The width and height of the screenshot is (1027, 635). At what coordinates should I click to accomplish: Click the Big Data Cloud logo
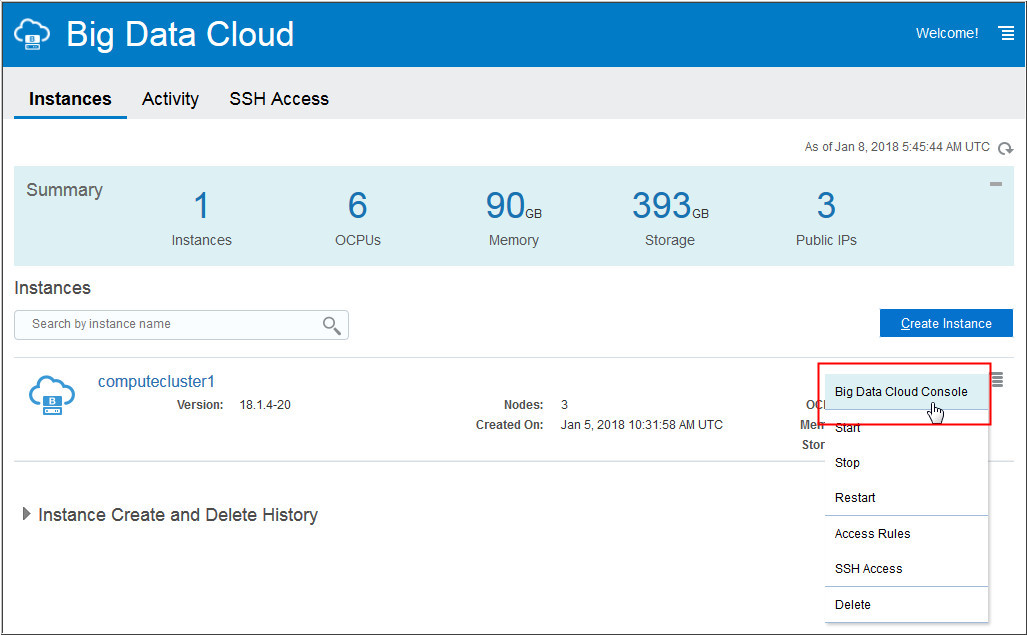pyautogui.click(x=32, y=32)
